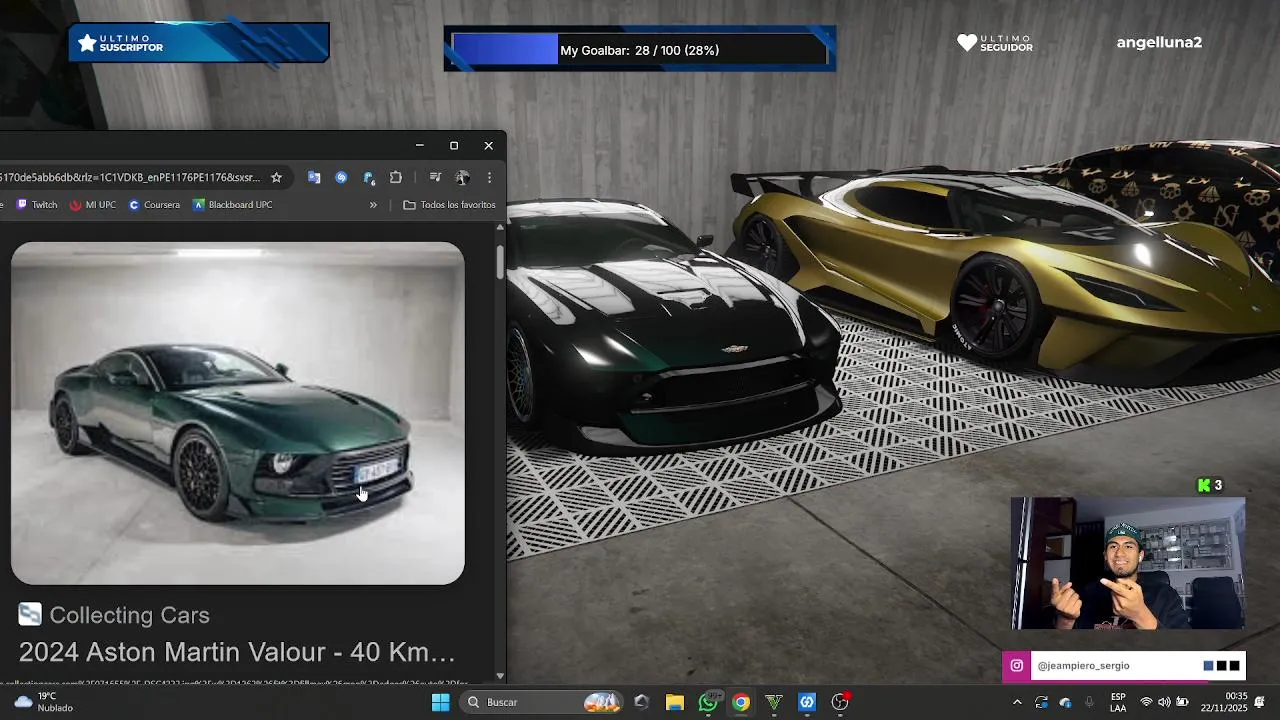The image size is (1280, 720).
Task: Open the Chrome profile avatar
Action: click(462, 178)
